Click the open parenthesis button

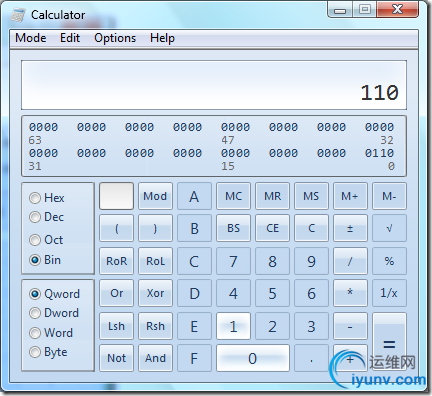[116, 228]
